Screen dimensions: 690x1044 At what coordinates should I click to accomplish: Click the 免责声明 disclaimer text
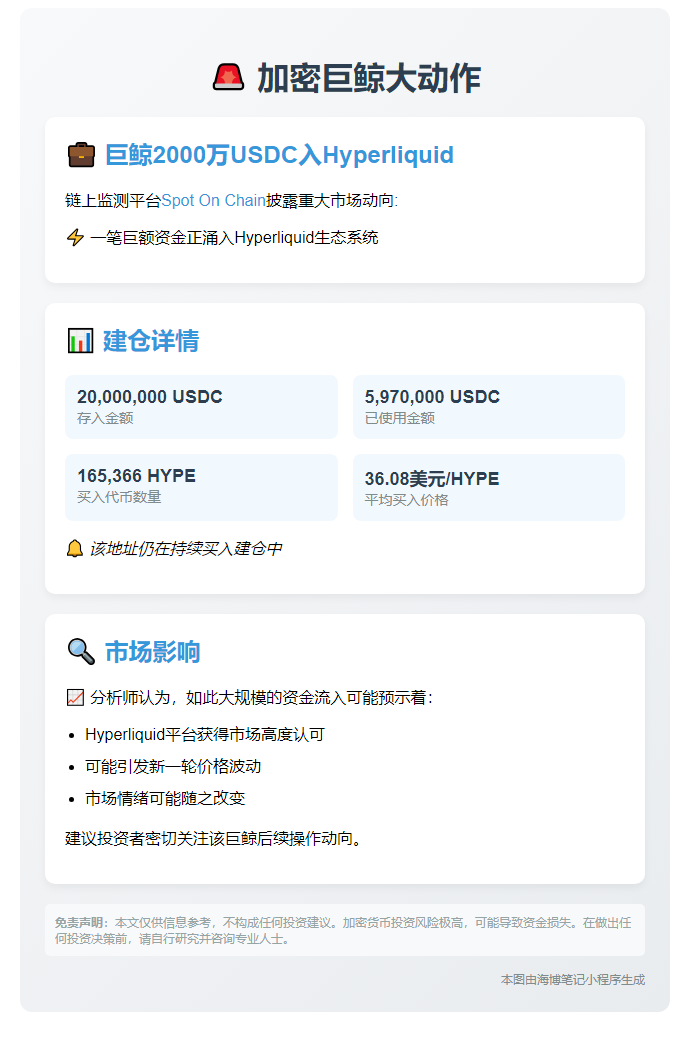(343, 931)
